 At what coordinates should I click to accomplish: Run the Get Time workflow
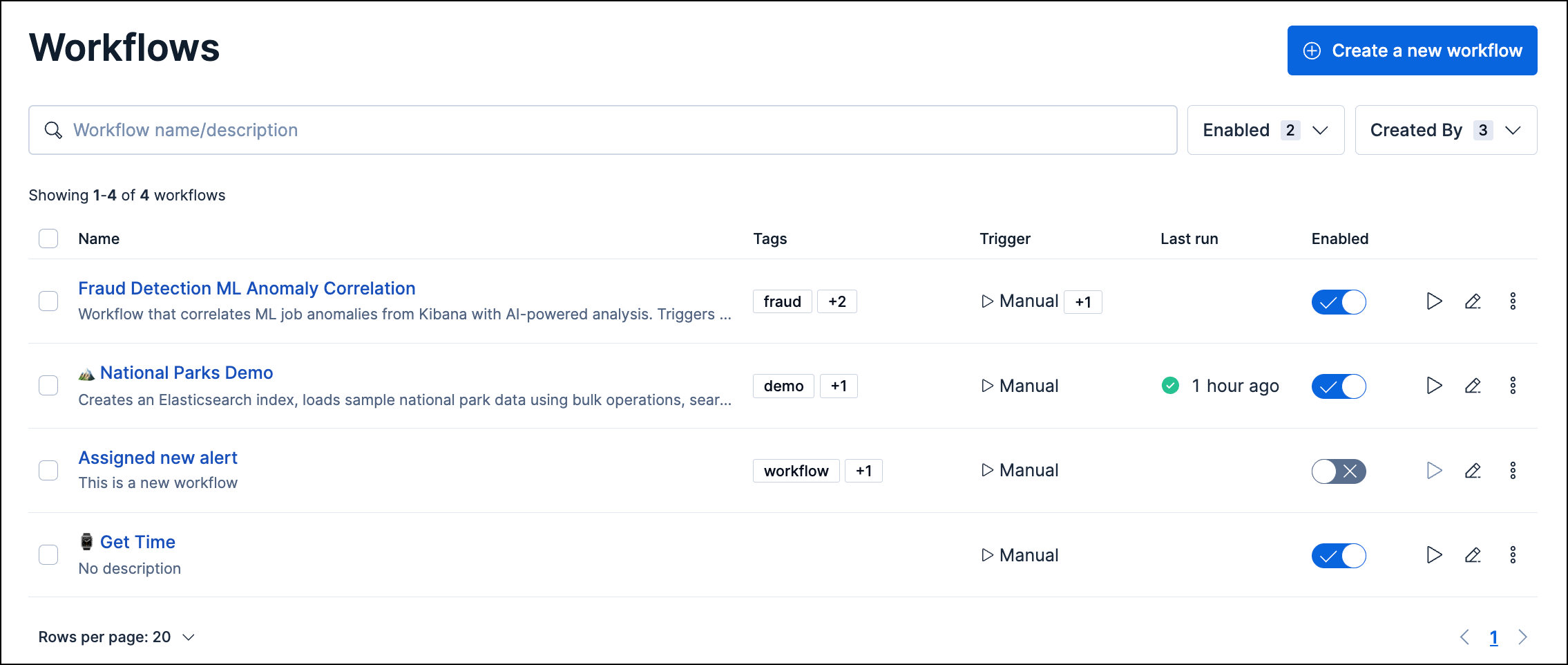[x=1434, y=555]
